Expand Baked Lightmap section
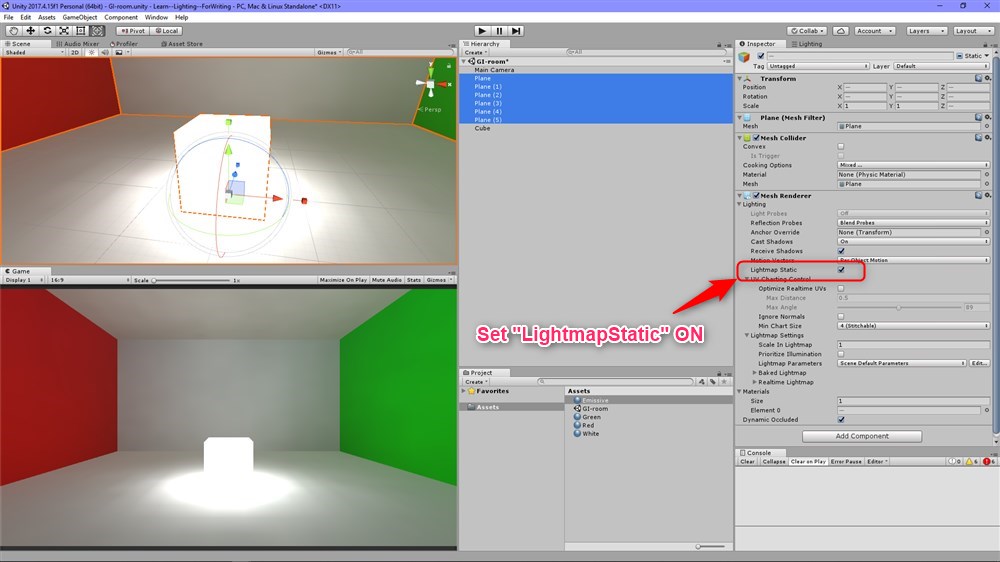 (754, 373)
